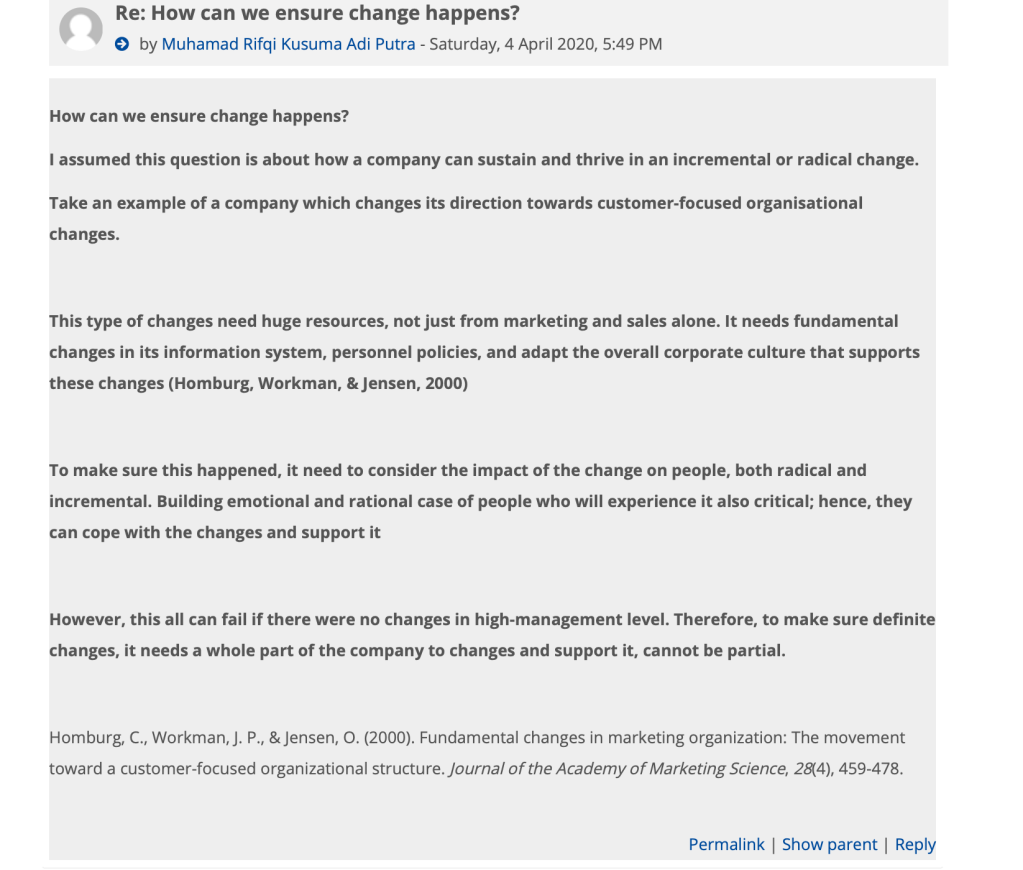The image size is (1023, 870).
Task: Click the word "by" before the author name
Action: pyautogui.click(x=148, y=44)
